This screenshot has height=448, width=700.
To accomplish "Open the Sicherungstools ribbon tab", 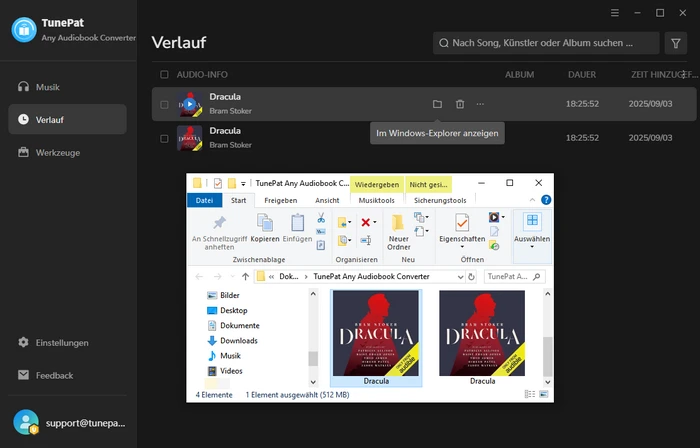I will point(440,200).
